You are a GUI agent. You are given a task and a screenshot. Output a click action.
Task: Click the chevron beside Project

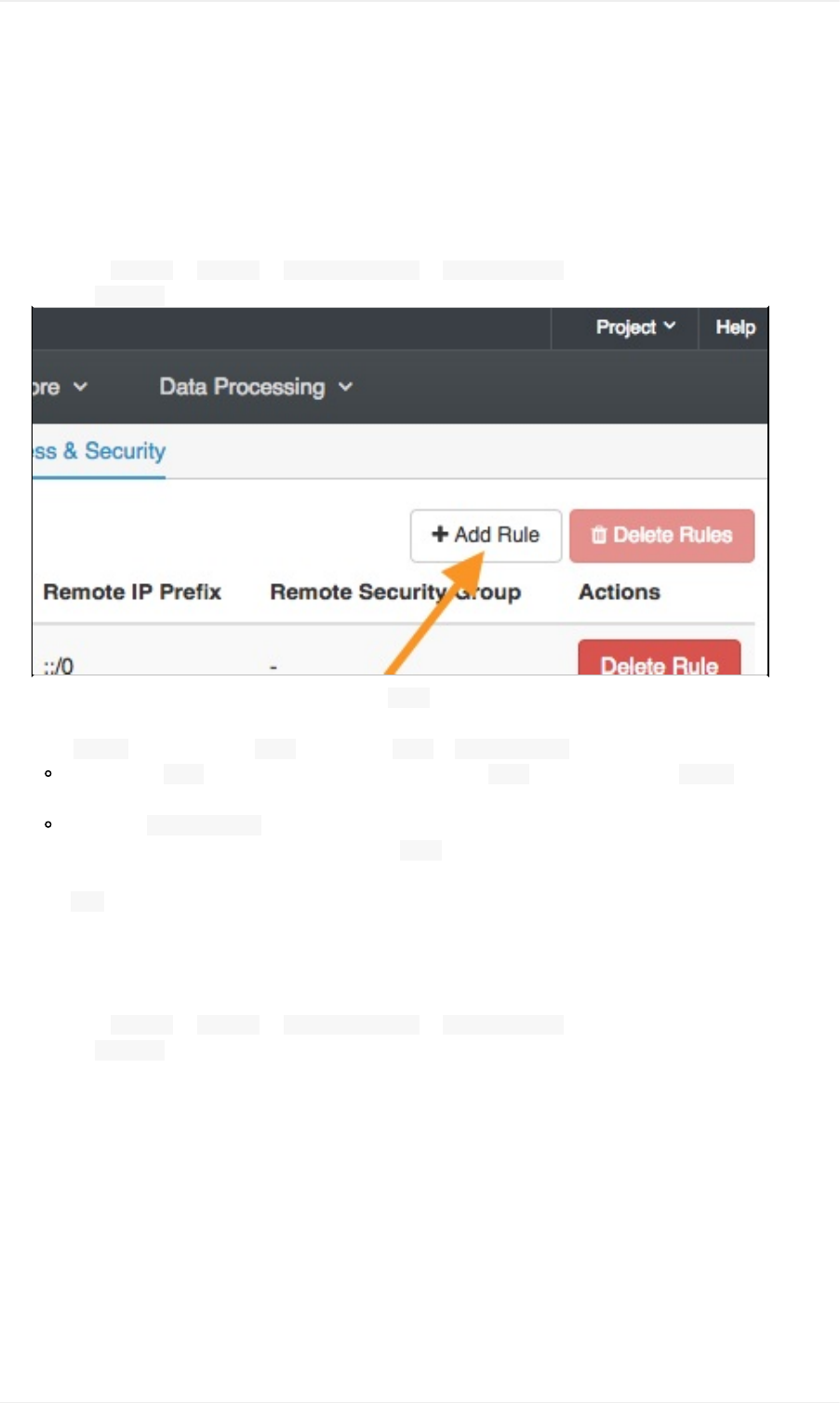[670, 327]
